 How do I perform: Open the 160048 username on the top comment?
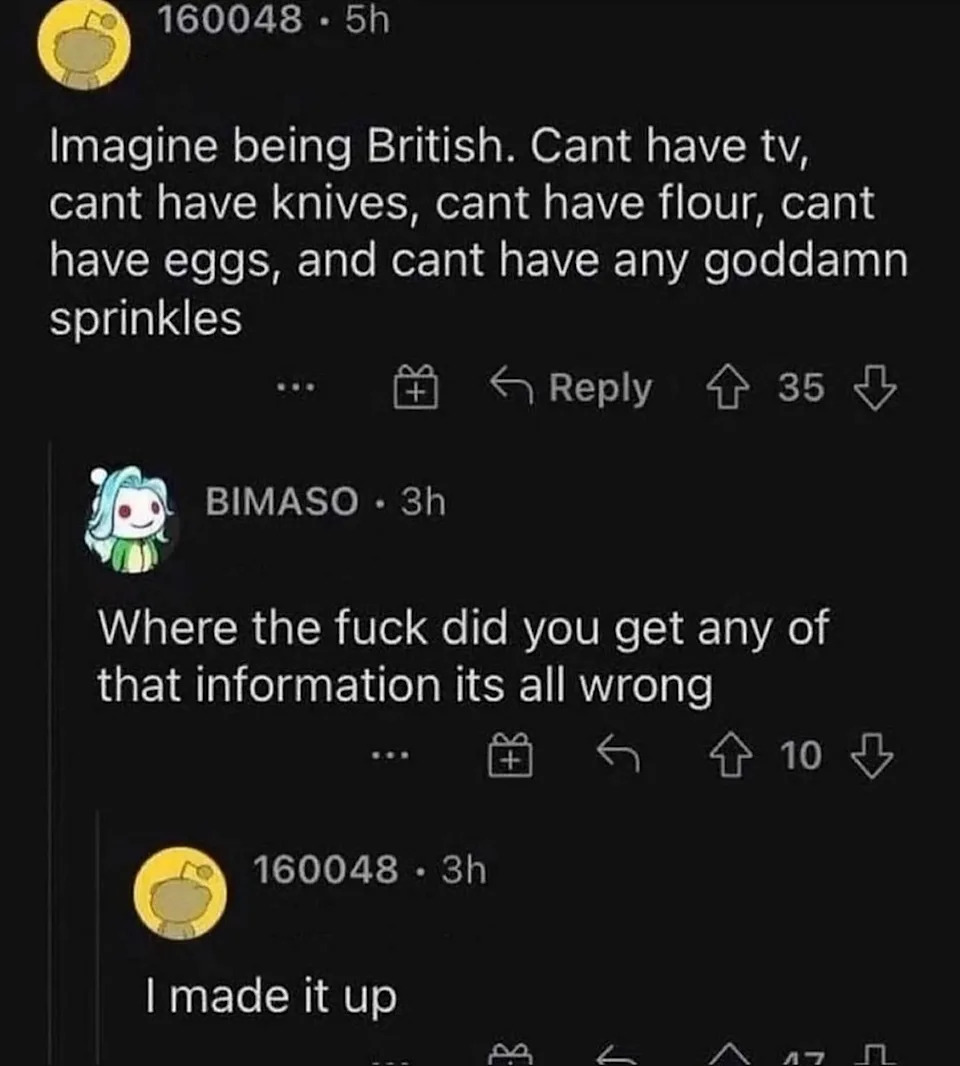coord(230,20)
